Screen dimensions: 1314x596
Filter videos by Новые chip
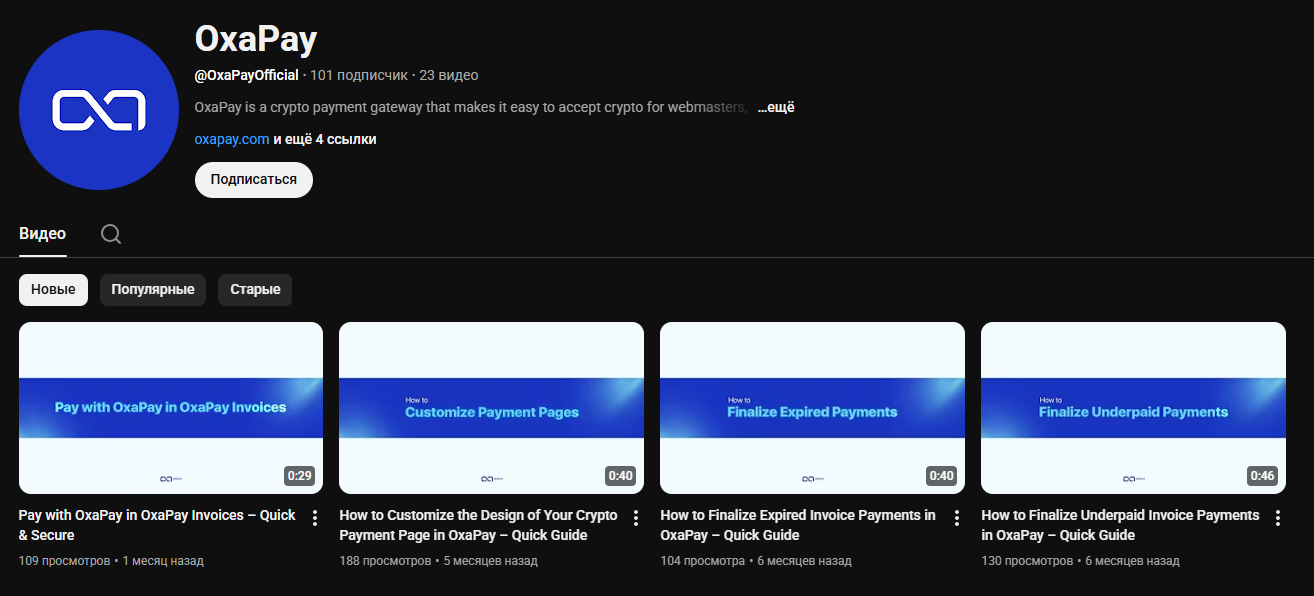[x=53, y=289]
